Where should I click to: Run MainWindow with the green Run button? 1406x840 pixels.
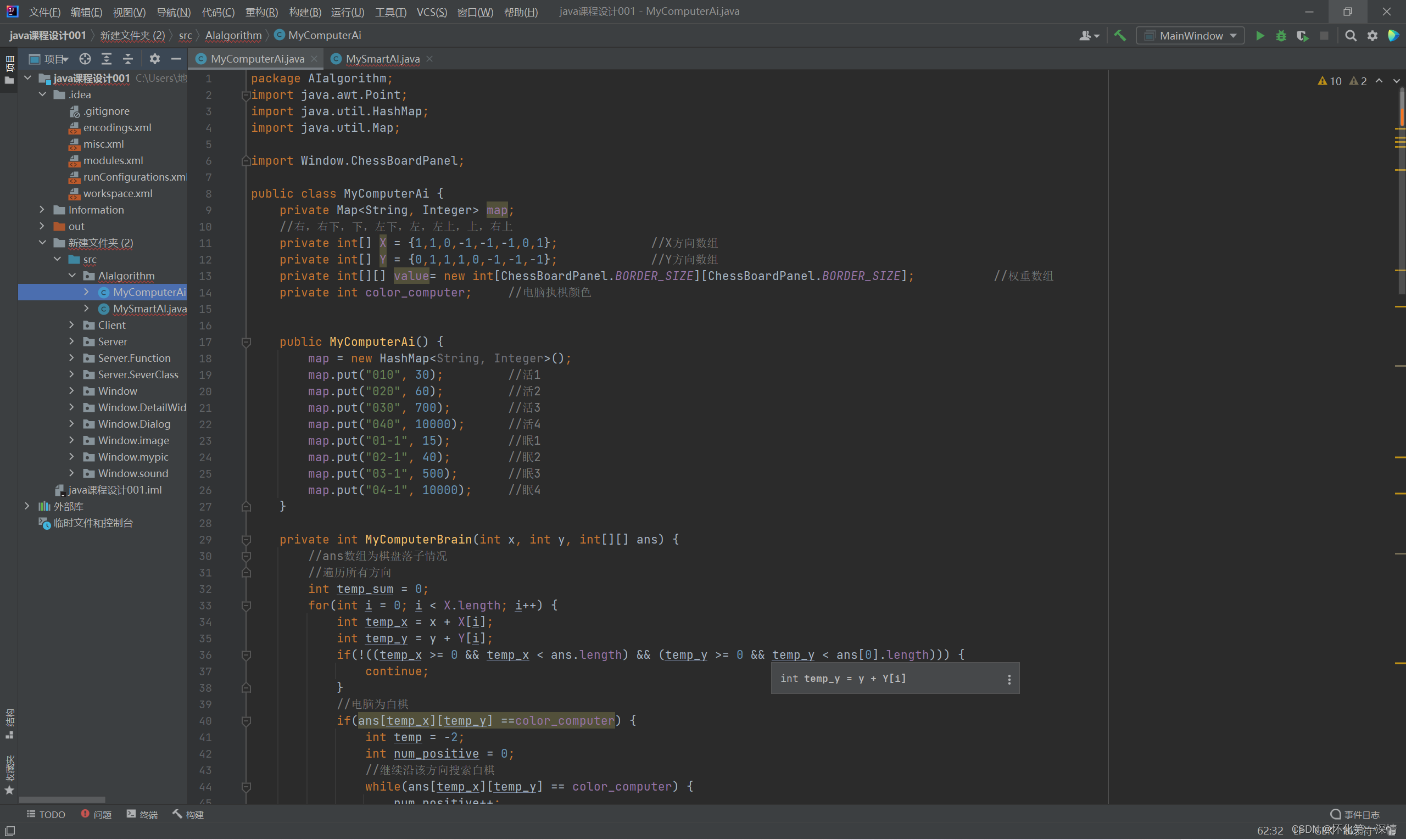pyautogui.click(x=1259, y=36)
